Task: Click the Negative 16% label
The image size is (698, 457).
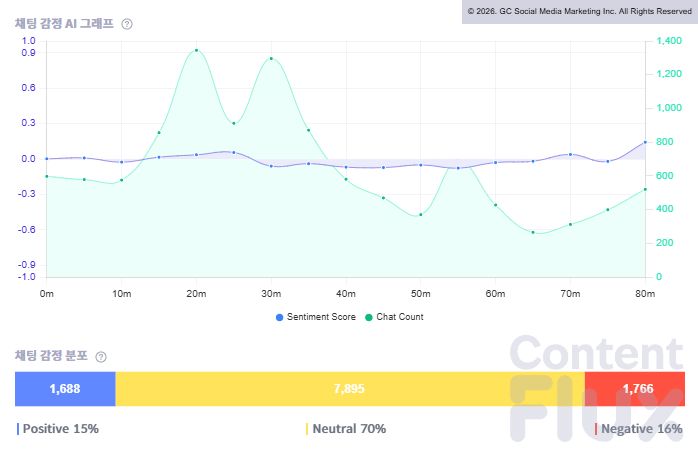Action: [640, 429]
